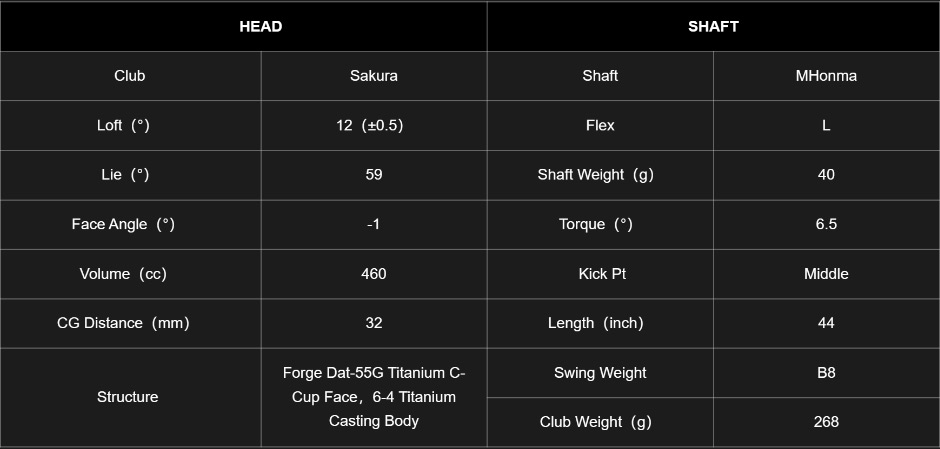Click the SHAFT column header
The image size is (940, 449).
(x=713, y=26)
